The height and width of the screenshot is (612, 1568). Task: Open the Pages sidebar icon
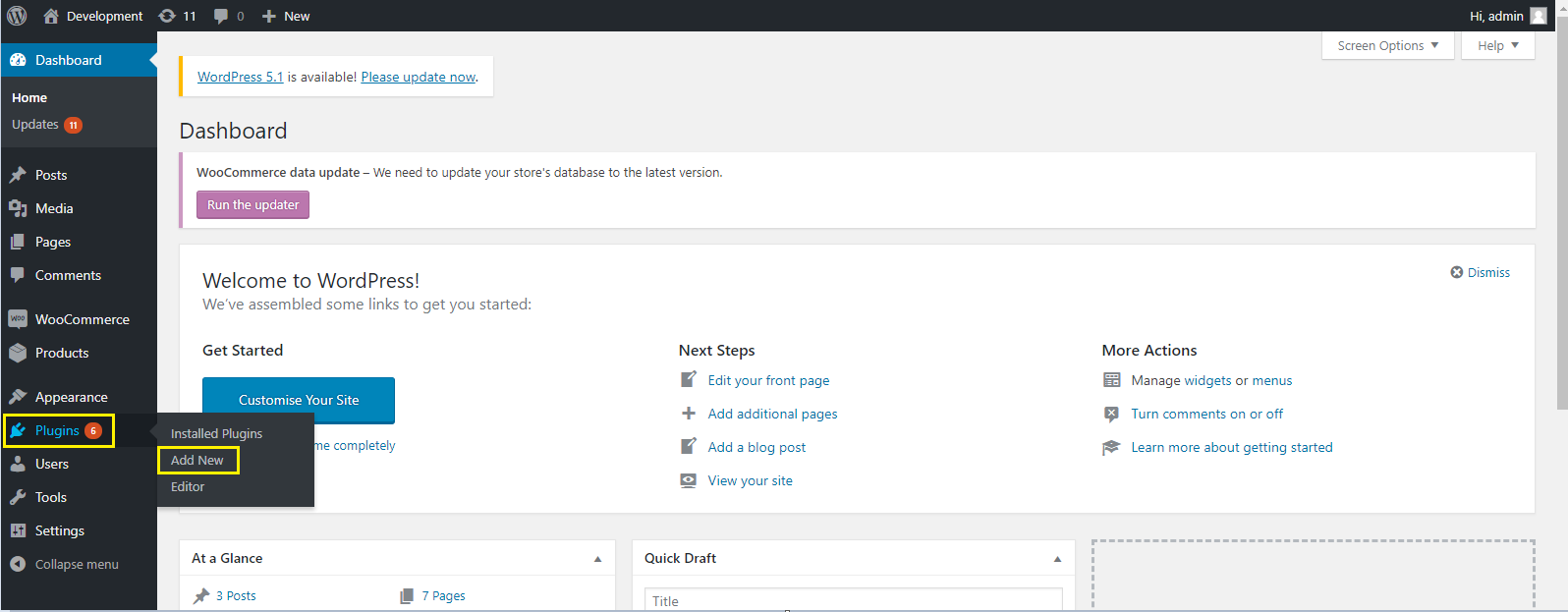[18, 242]
